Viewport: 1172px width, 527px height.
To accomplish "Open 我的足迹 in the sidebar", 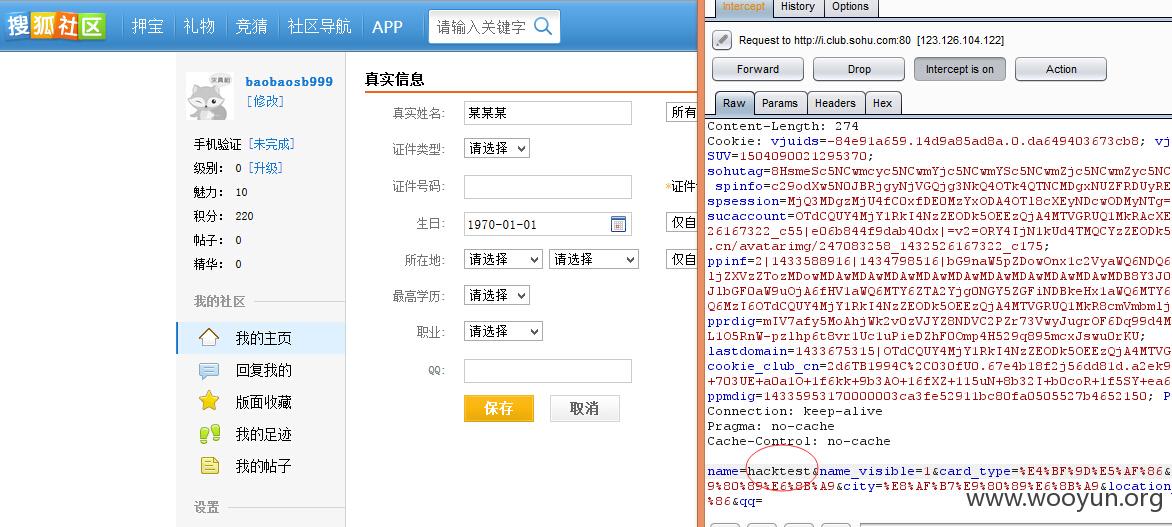I will click(263, 434).
